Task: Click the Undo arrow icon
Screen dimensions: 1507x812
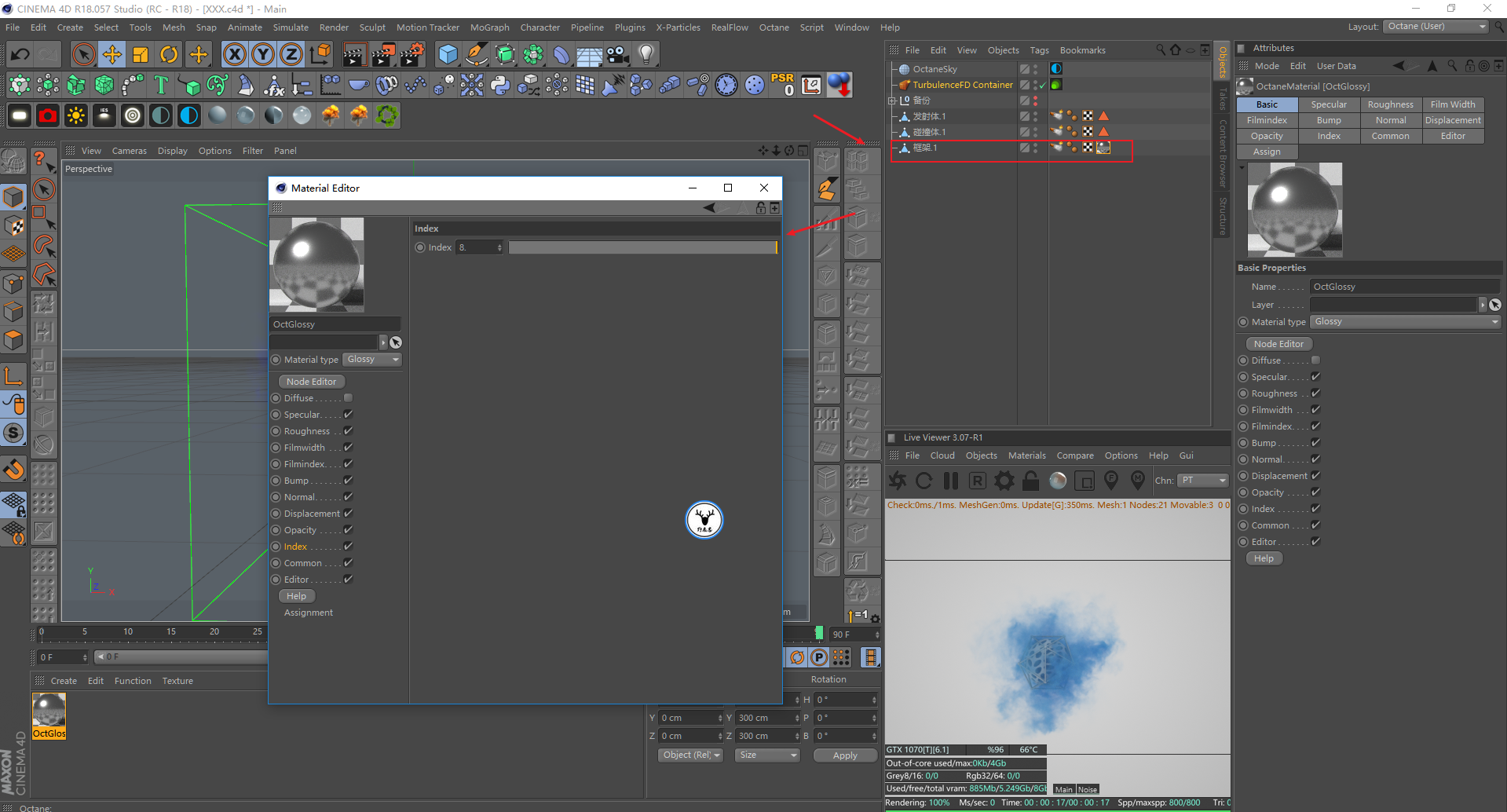Action: 20,54
